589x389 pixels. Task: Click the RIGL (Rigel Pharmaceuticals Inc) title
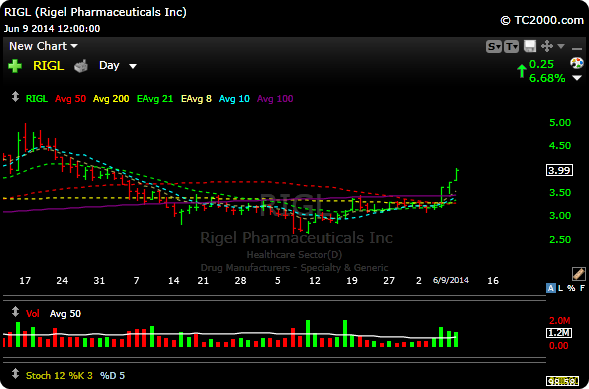click(95, 12)
